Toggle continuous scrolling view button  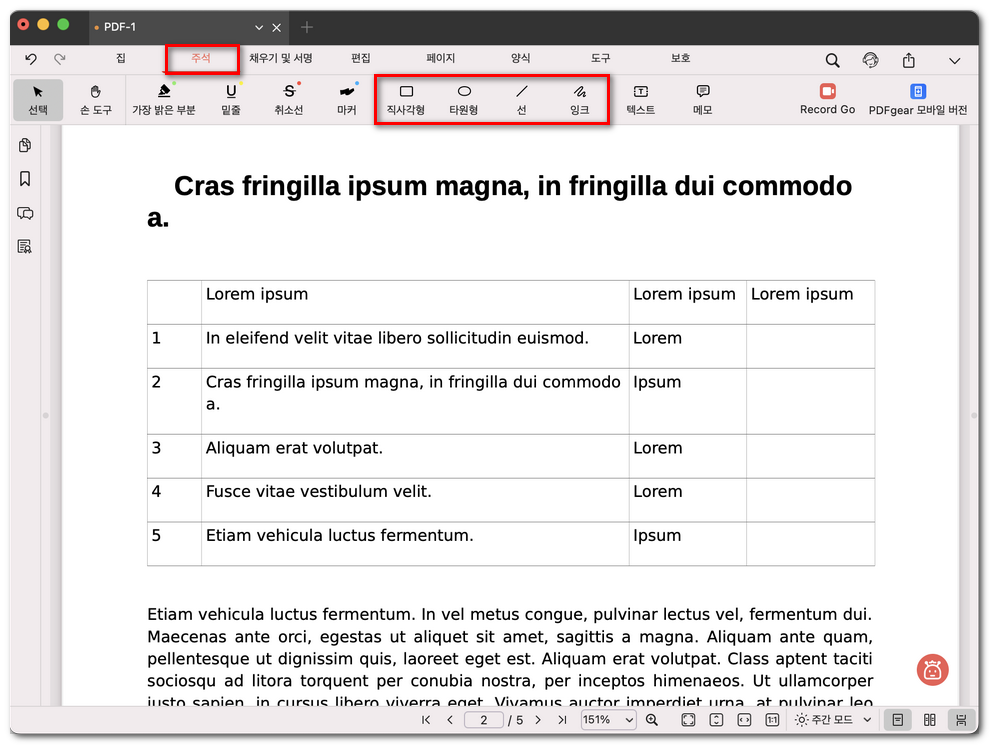point(961,720)
